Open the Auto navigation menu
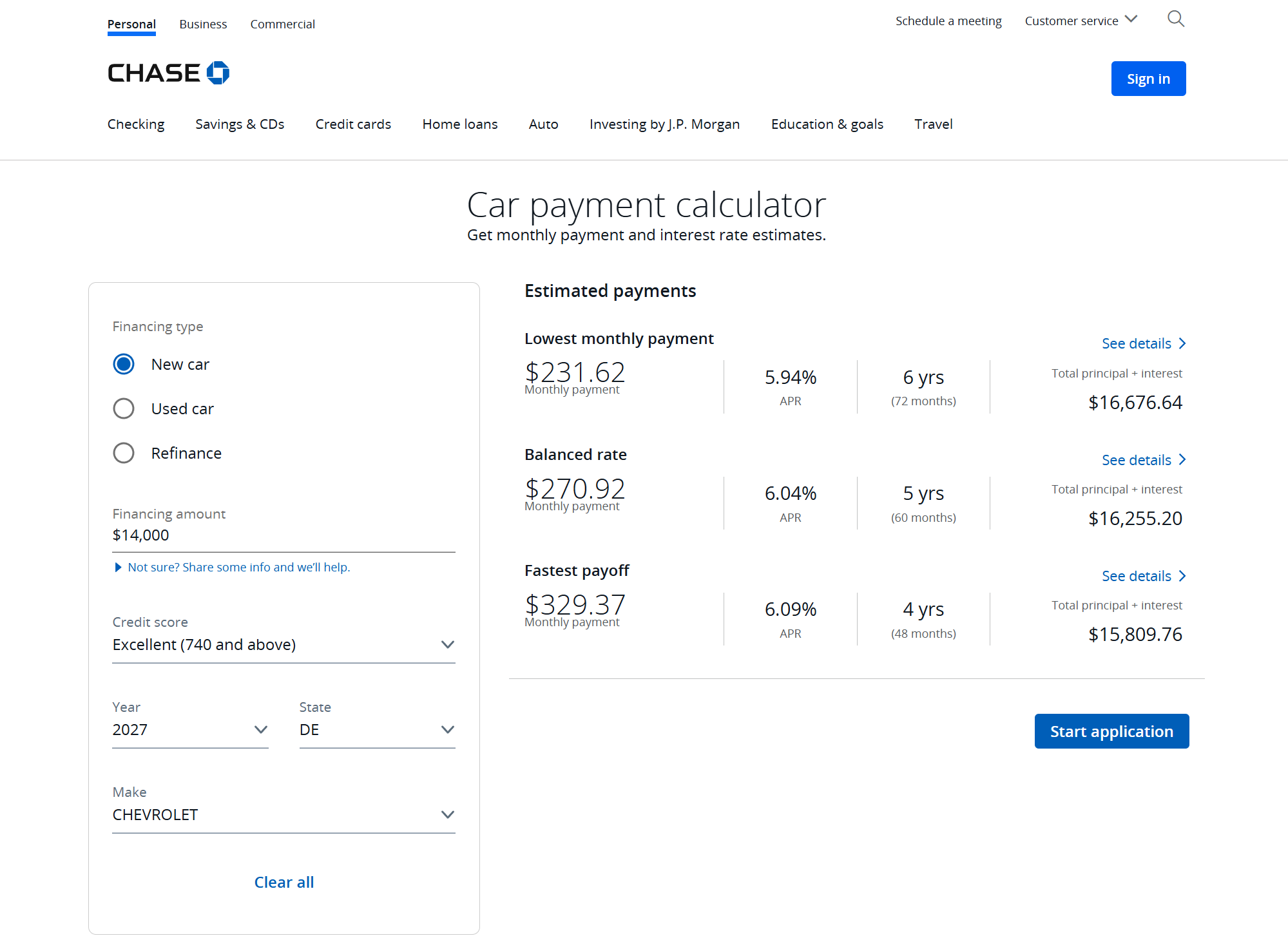This screenshot has height=947, width=1288. (543, 124)
